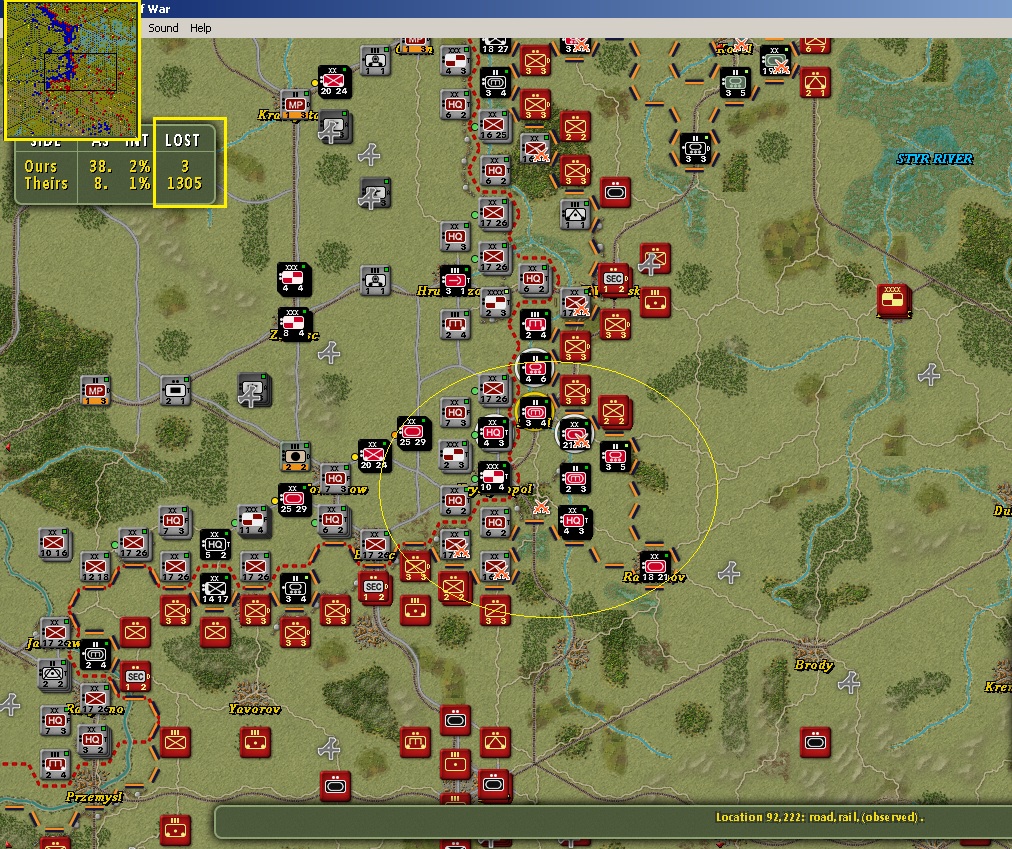The image size is (1012, 849).
Task: Click the Yavorov town label
Action: 254,709
